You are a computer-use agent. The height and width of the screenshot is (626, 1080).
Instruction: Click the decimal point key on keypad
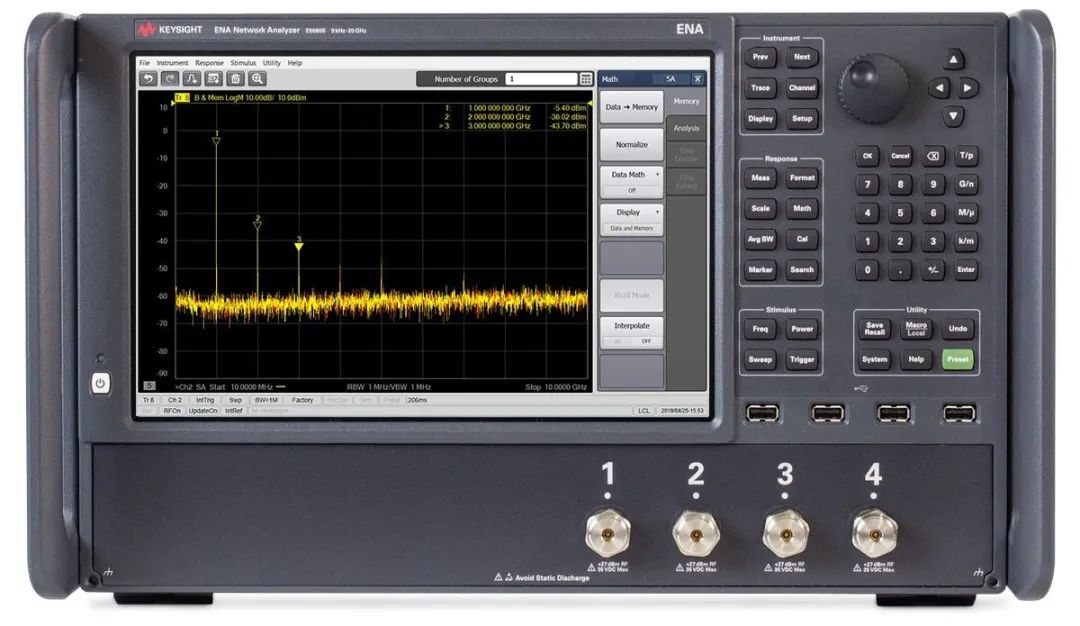coord(900,270)
